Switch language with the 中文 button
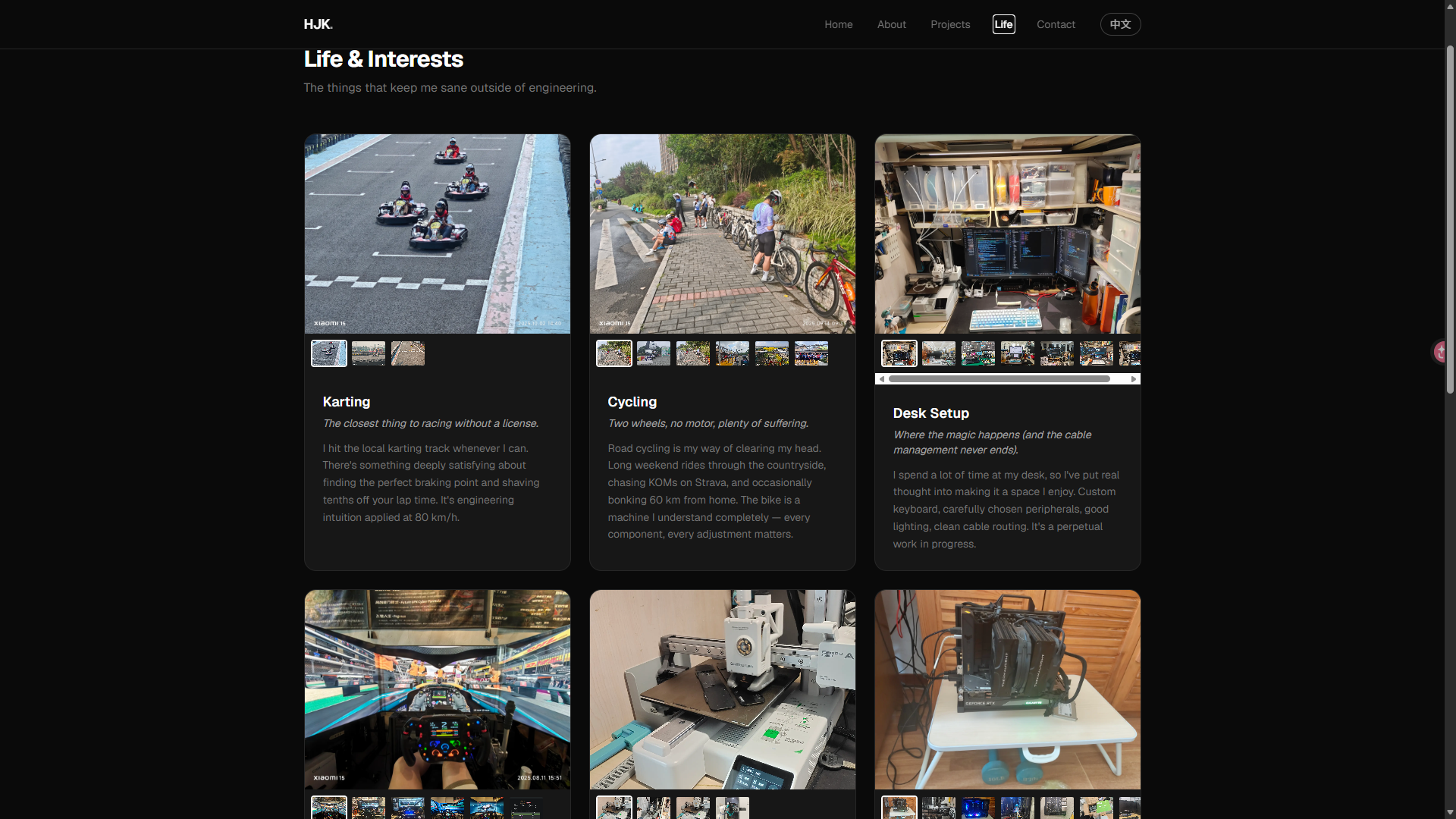The image size is (1456, 819). [x=1121, y=24]
